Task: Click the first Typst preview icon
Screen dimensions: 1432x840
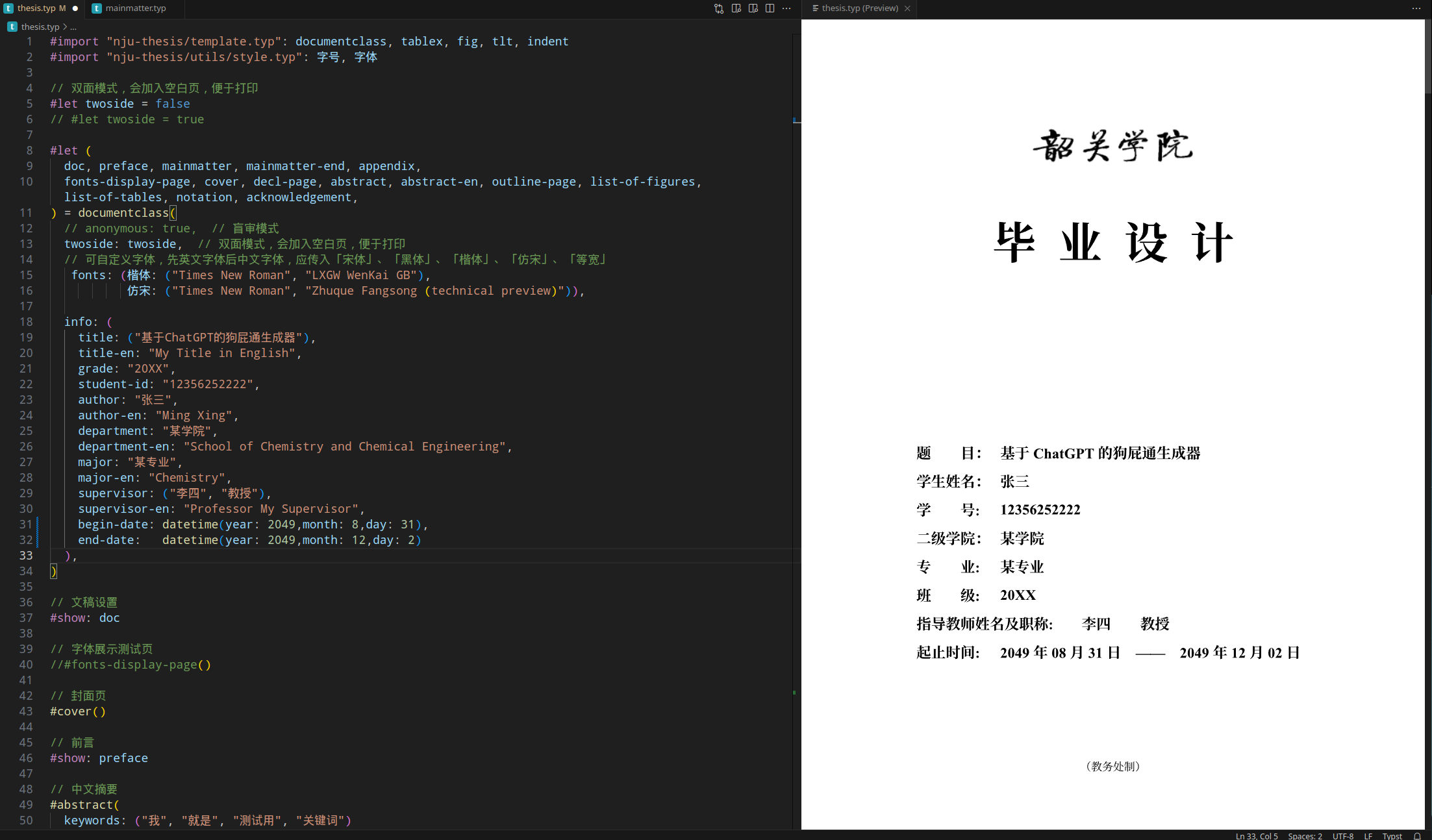Action: point(736,8)
